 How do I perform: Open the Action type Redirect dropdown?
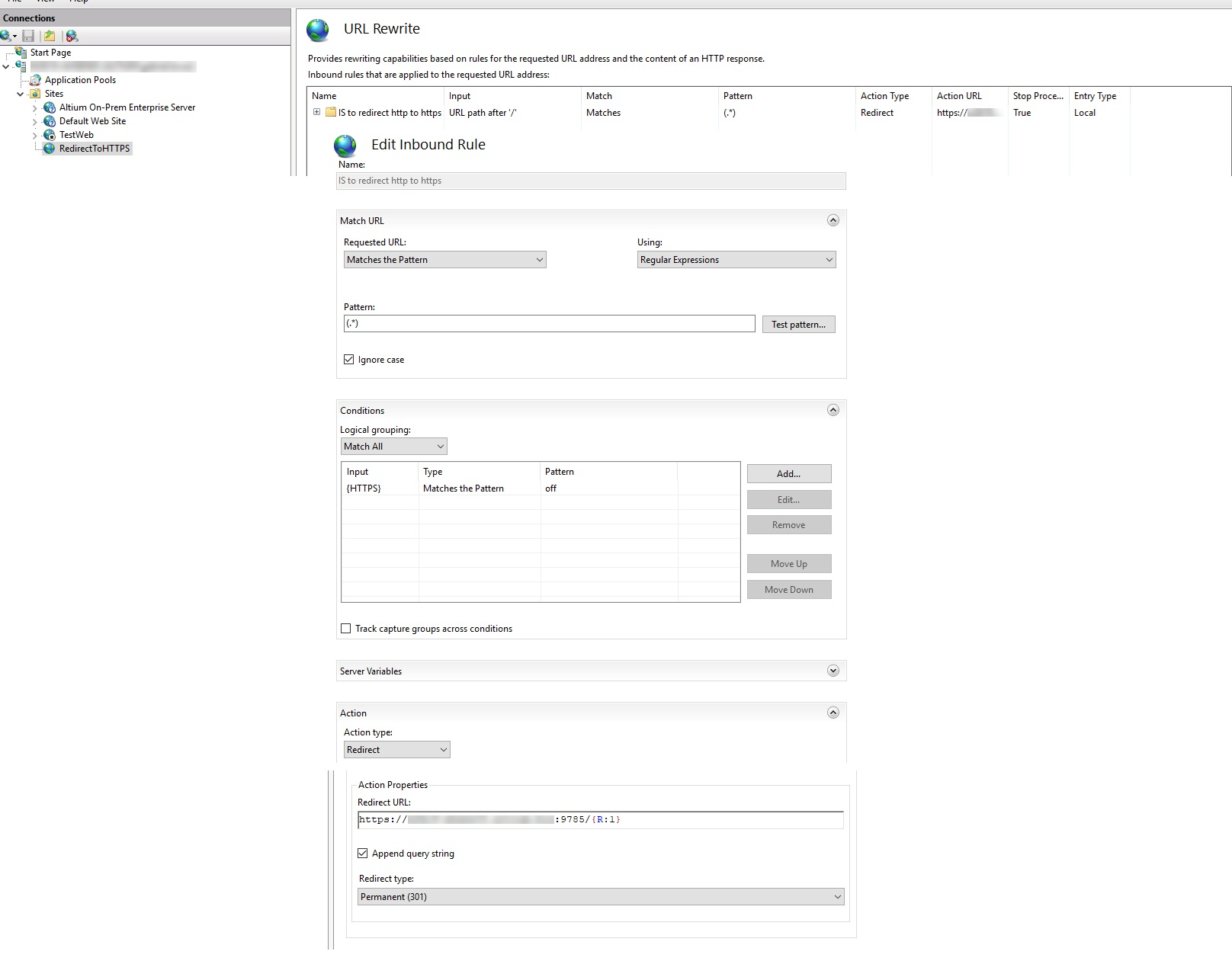397,750
